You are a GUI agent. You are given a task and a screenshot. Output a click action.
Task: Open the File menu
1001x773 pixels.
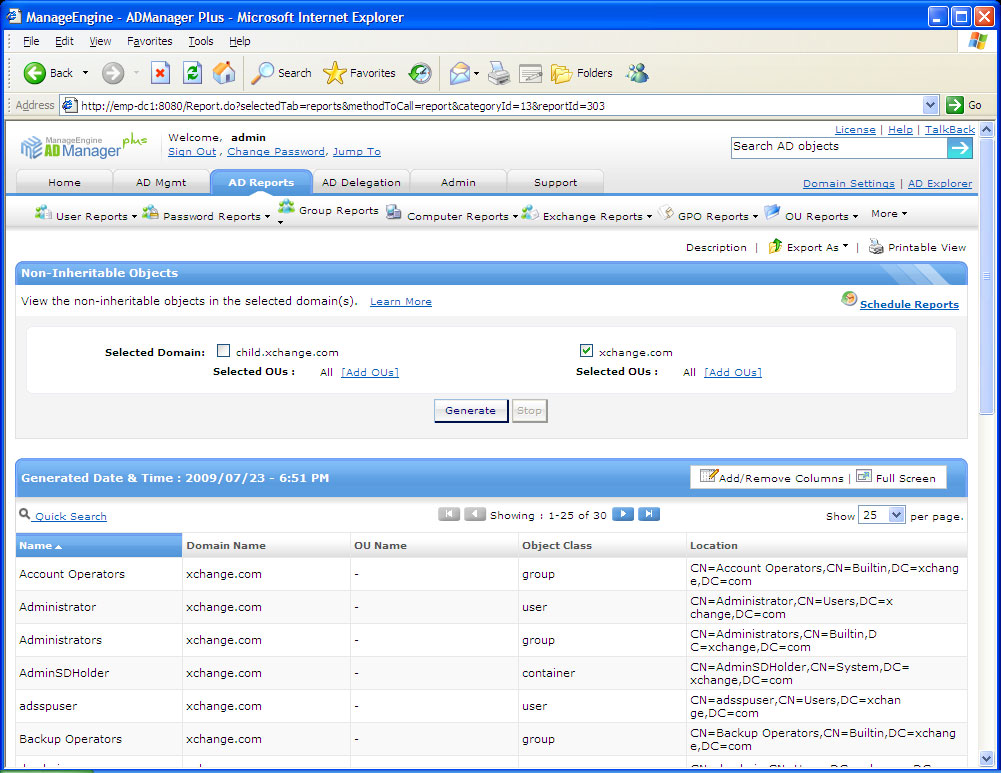tap(31, 41)
